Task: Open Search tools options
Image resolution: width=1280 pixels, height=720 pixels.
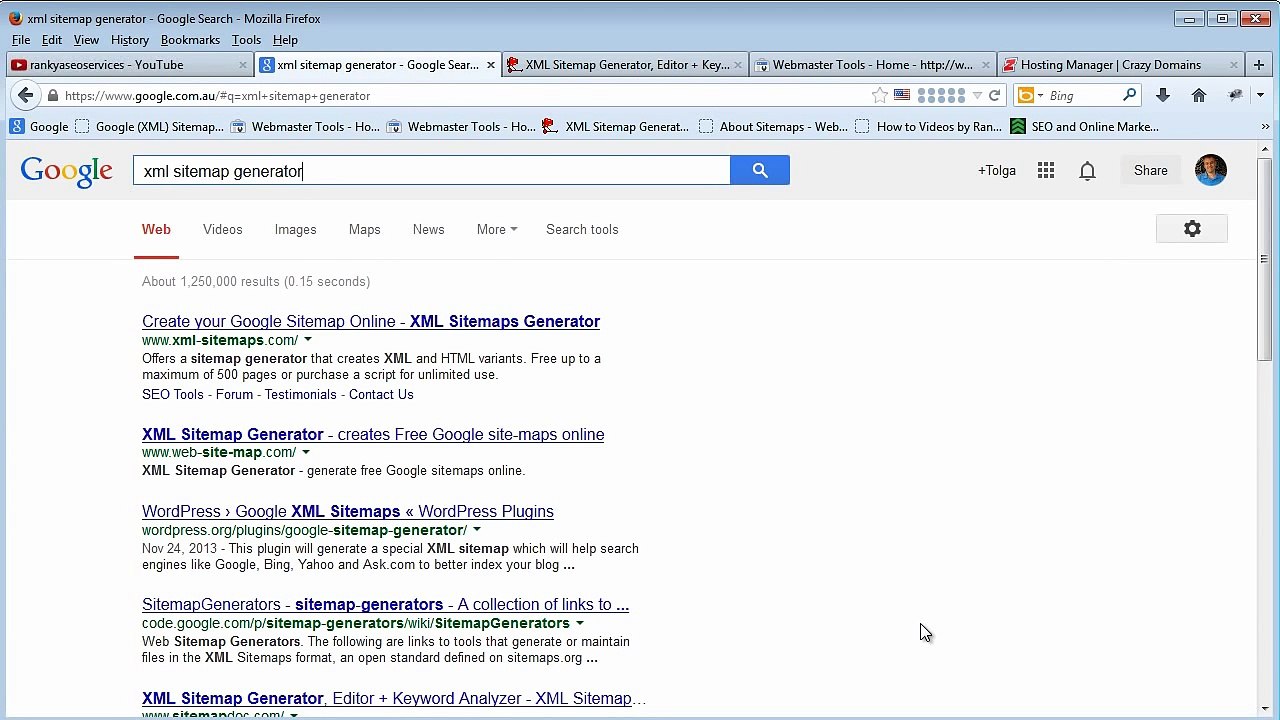Action: coord(582,230)
